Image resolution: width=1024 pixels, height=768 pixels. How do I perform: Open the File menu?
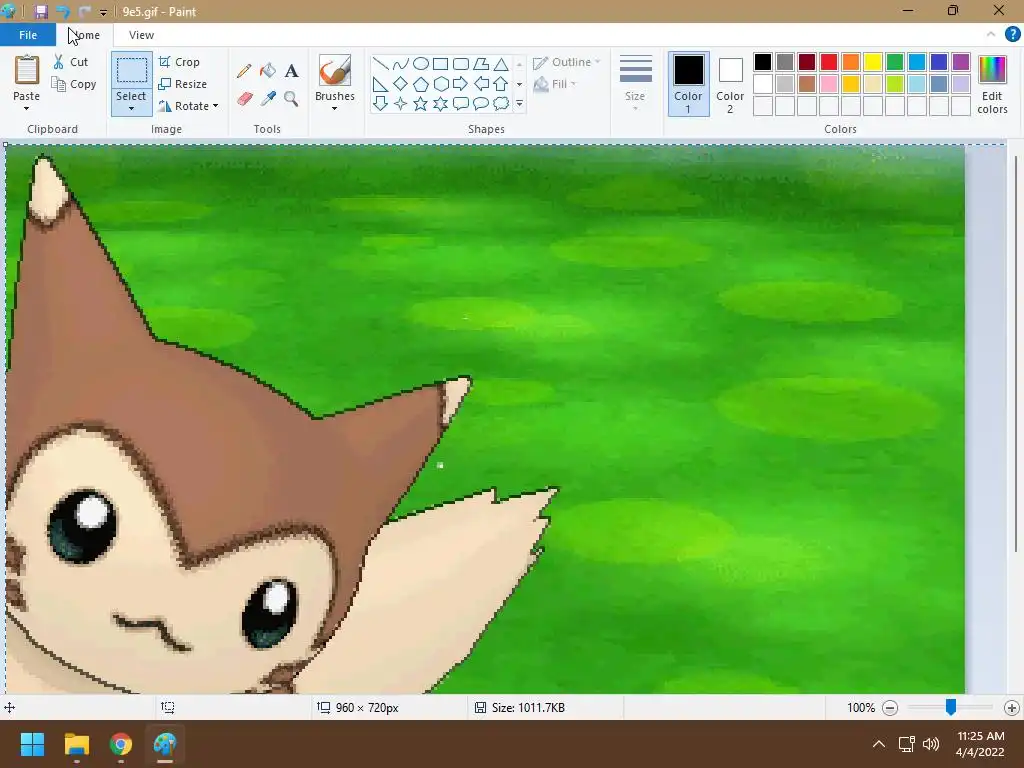tap(27, 35)
